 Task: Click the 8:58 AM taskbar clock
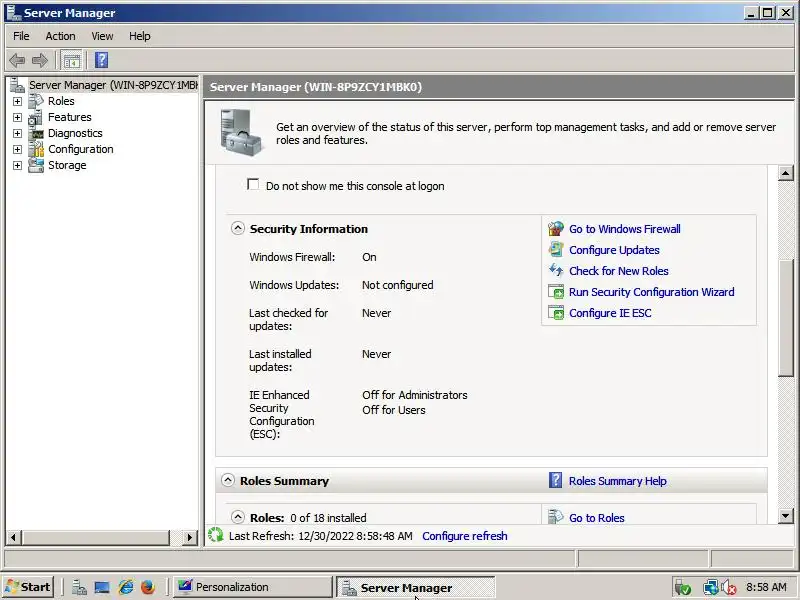point(766,587)
